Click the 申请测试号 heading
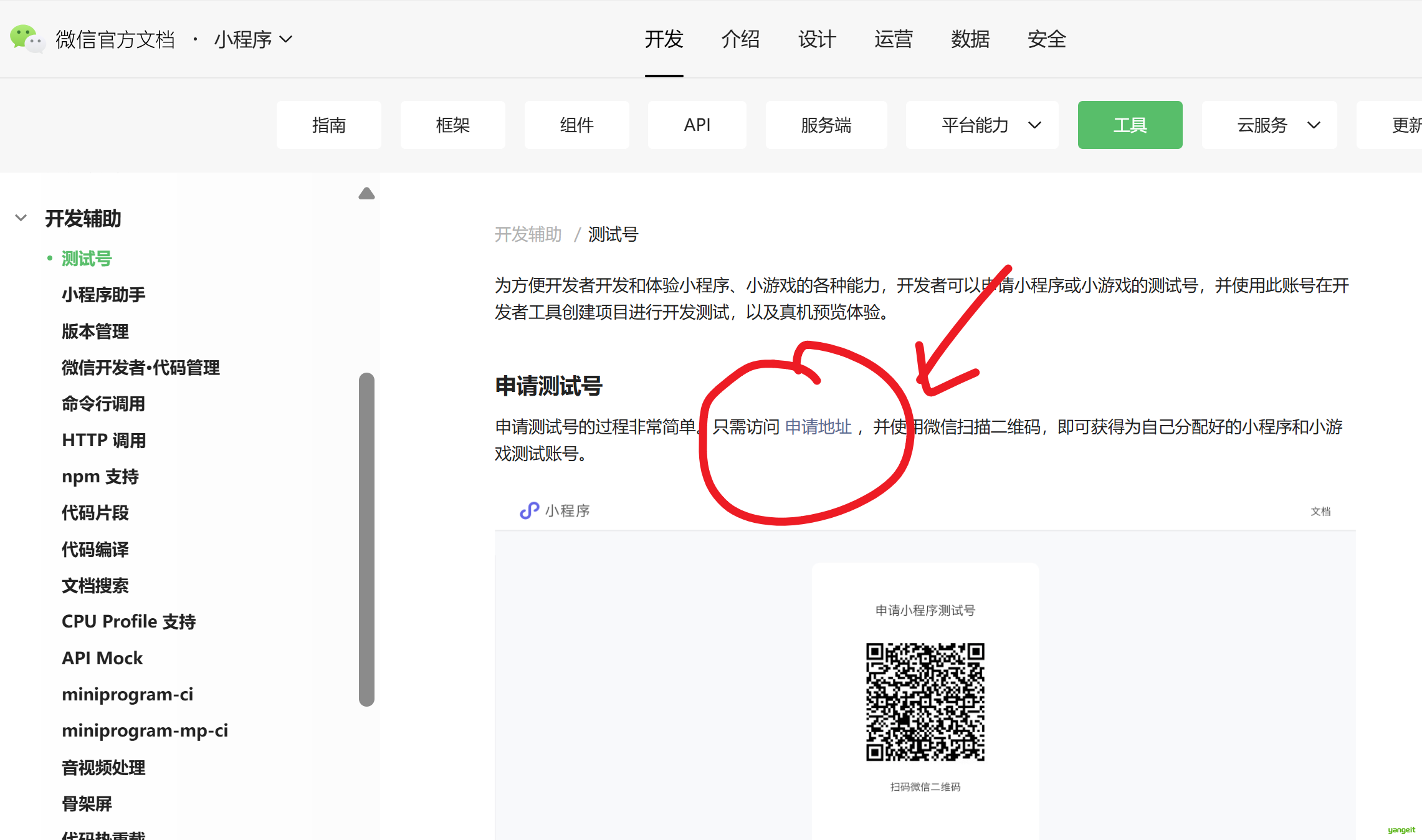Screen dimensions: 1422x840 [549, 386]
